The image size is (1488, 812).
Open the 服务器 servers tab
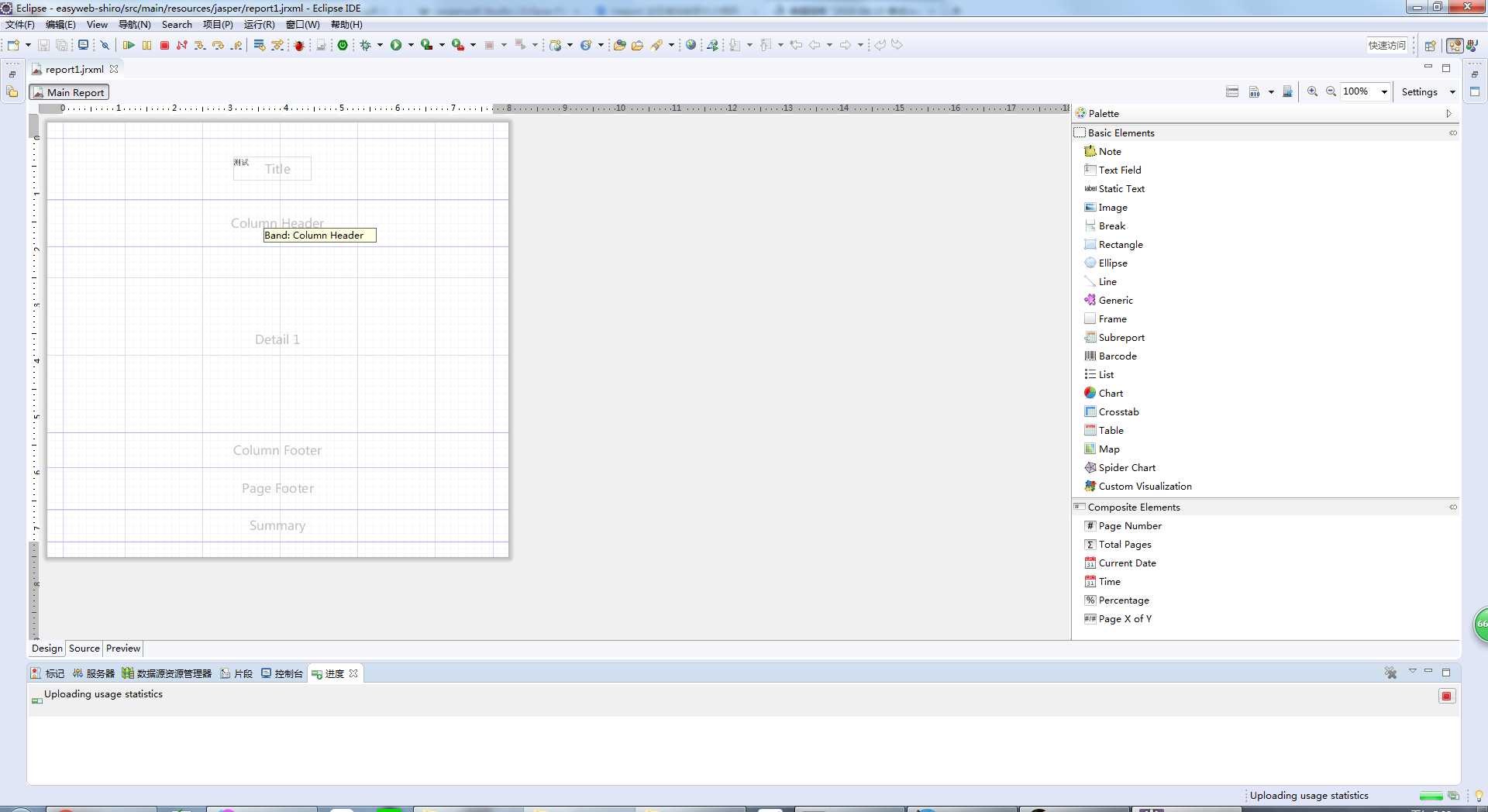click(94, 673)
